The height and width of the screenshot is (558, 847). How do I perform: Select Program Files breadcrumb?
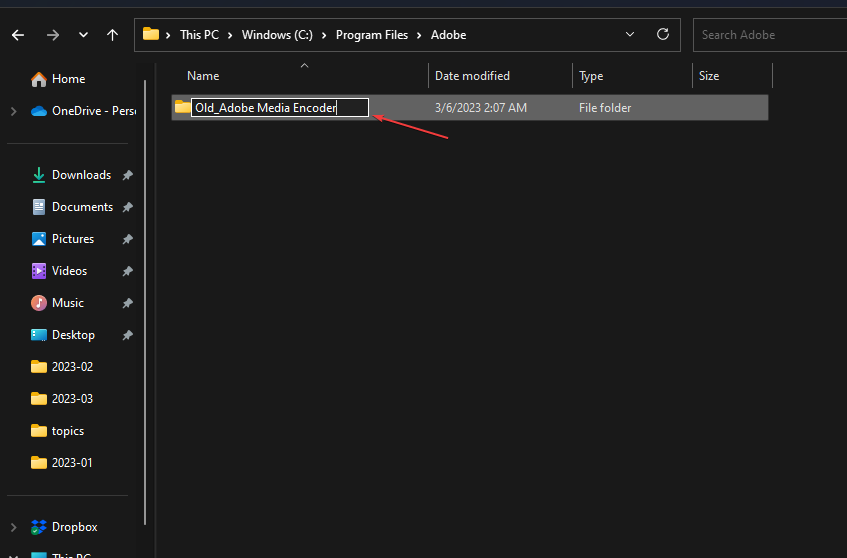coord(372,35)
